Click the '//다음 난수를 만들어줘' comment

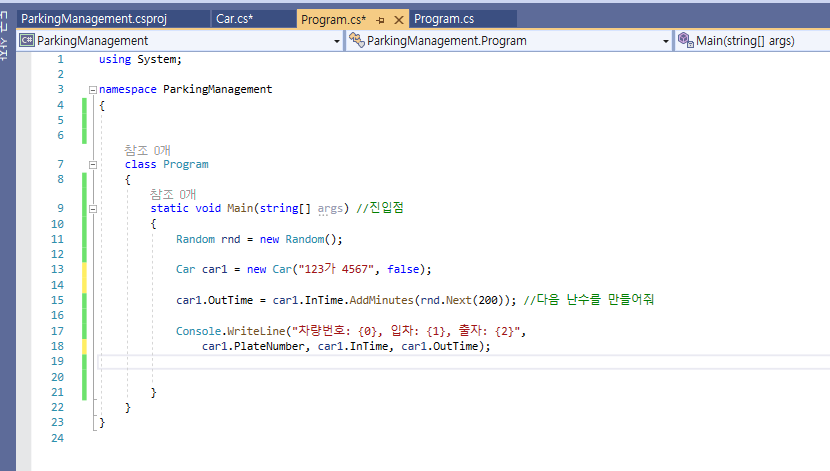(589, 300)
